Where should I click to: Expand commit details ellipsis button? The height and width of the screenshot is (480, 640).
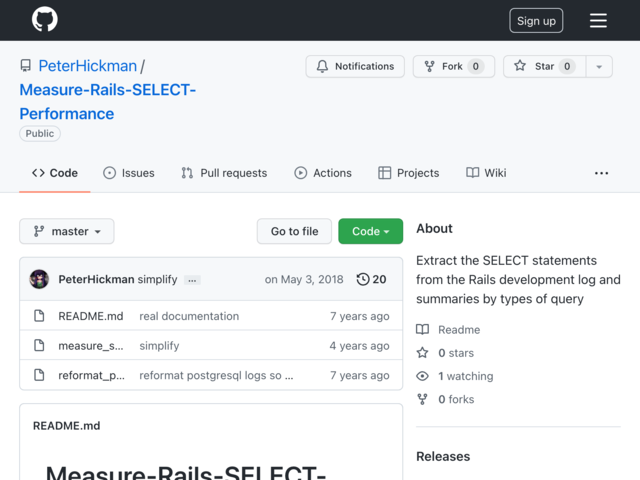point(192,280)
